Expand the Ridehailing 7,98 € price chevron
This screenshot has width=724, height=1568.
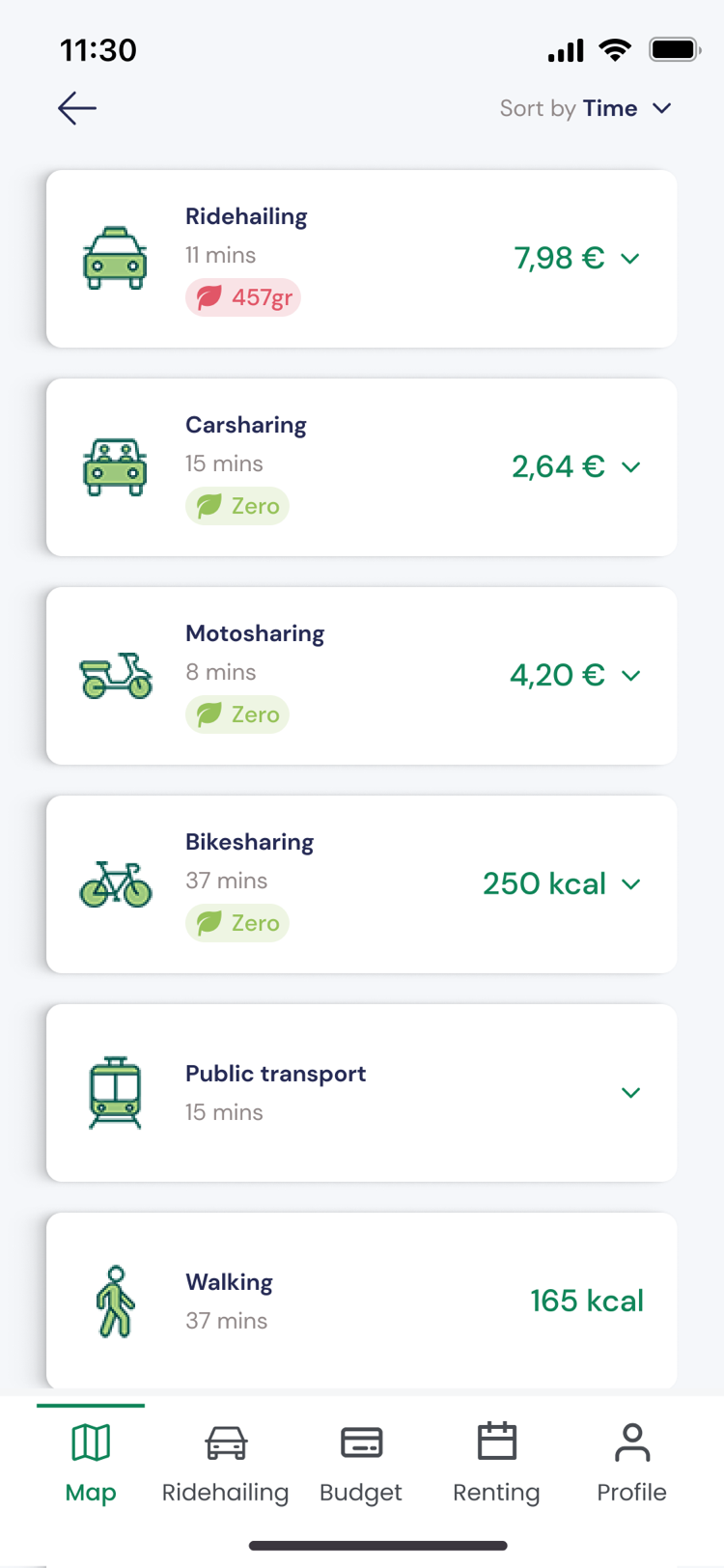(x=630, y=259)
